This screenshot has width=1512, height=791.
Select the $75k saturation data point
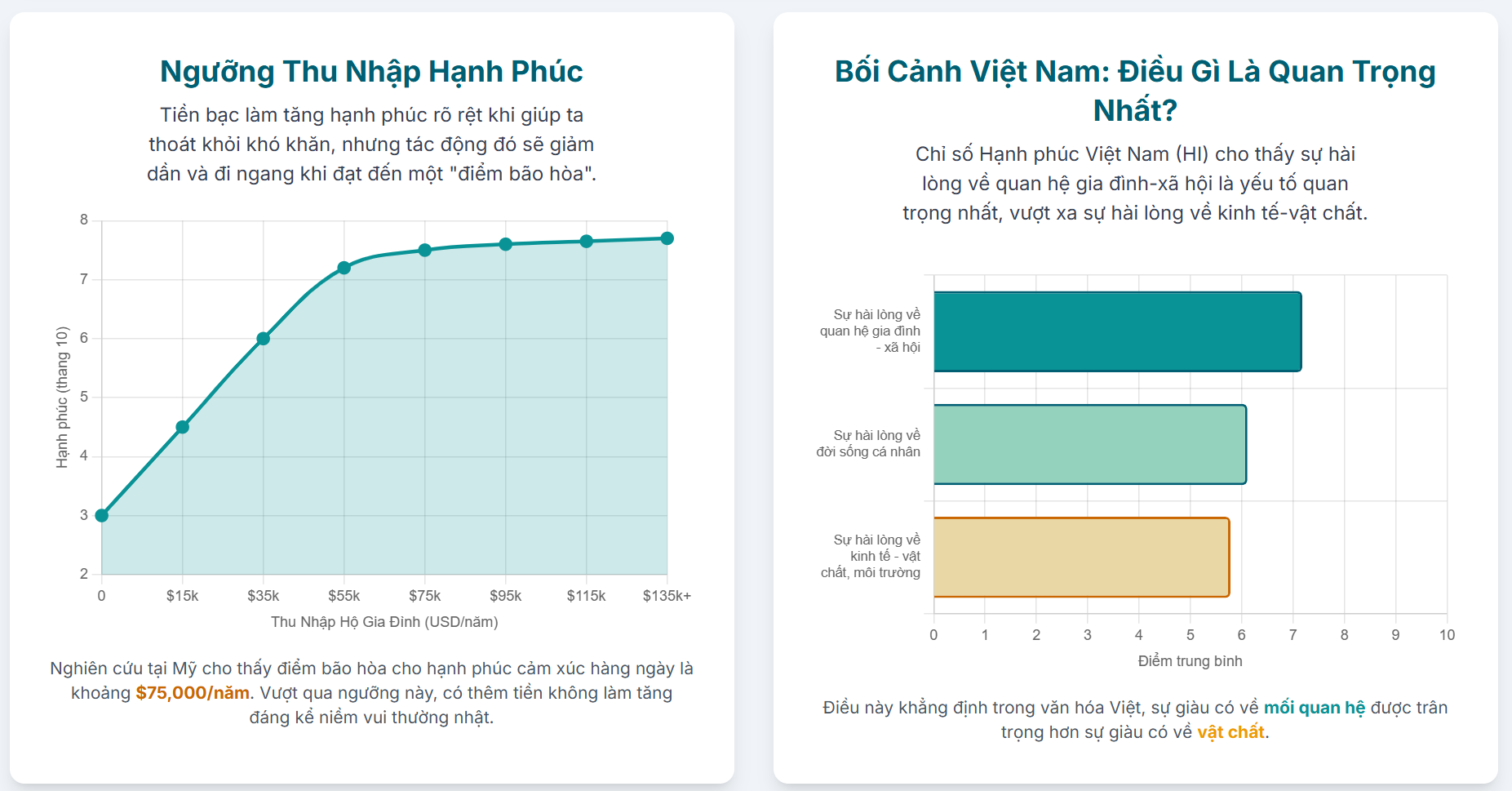point(425,250)
